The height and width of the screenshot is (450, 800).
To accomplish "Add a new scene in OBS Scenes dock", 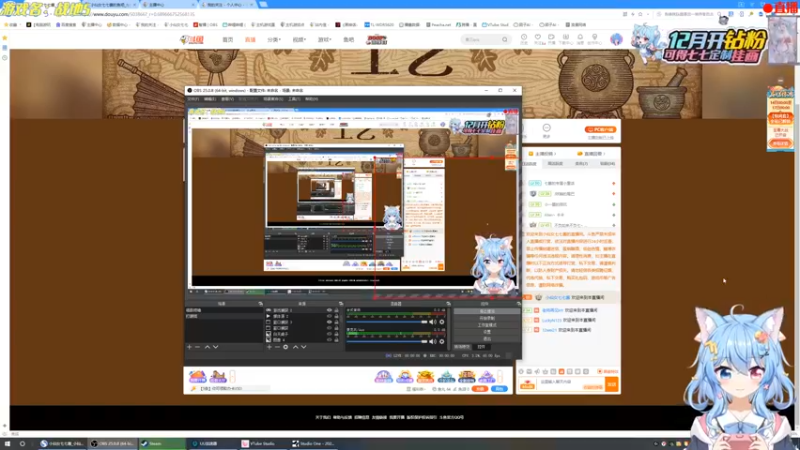I will point(189,347).
